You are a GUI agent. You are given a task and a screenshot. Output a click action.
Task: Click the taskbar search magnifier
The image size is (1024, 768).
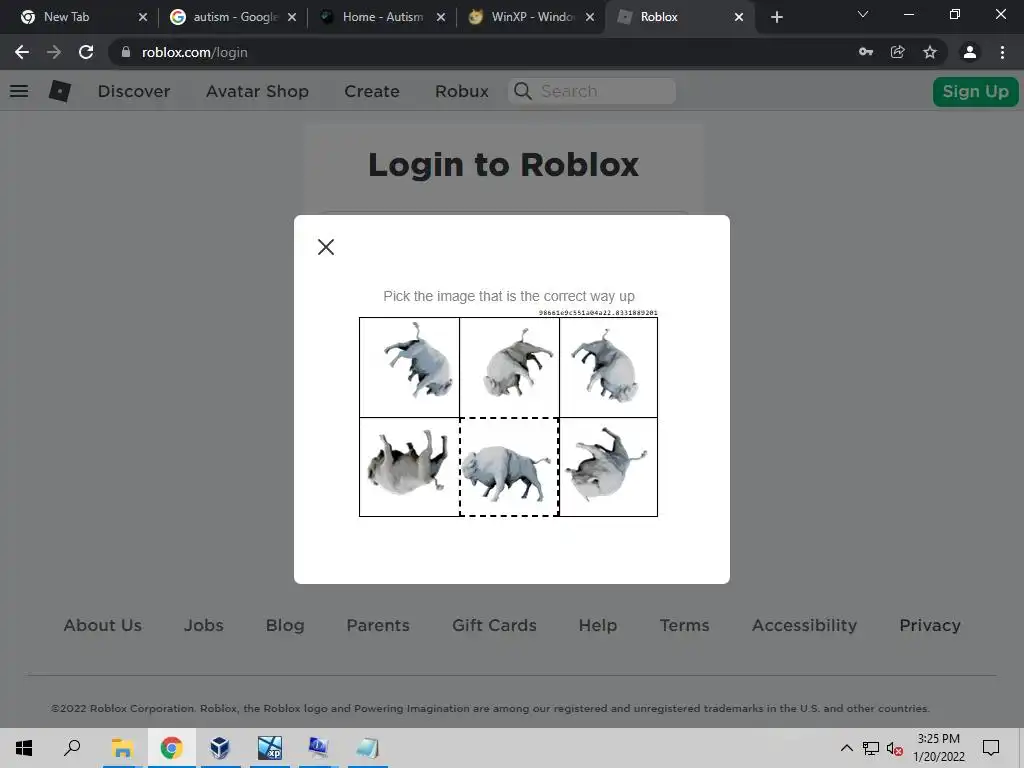pos(72,748)
